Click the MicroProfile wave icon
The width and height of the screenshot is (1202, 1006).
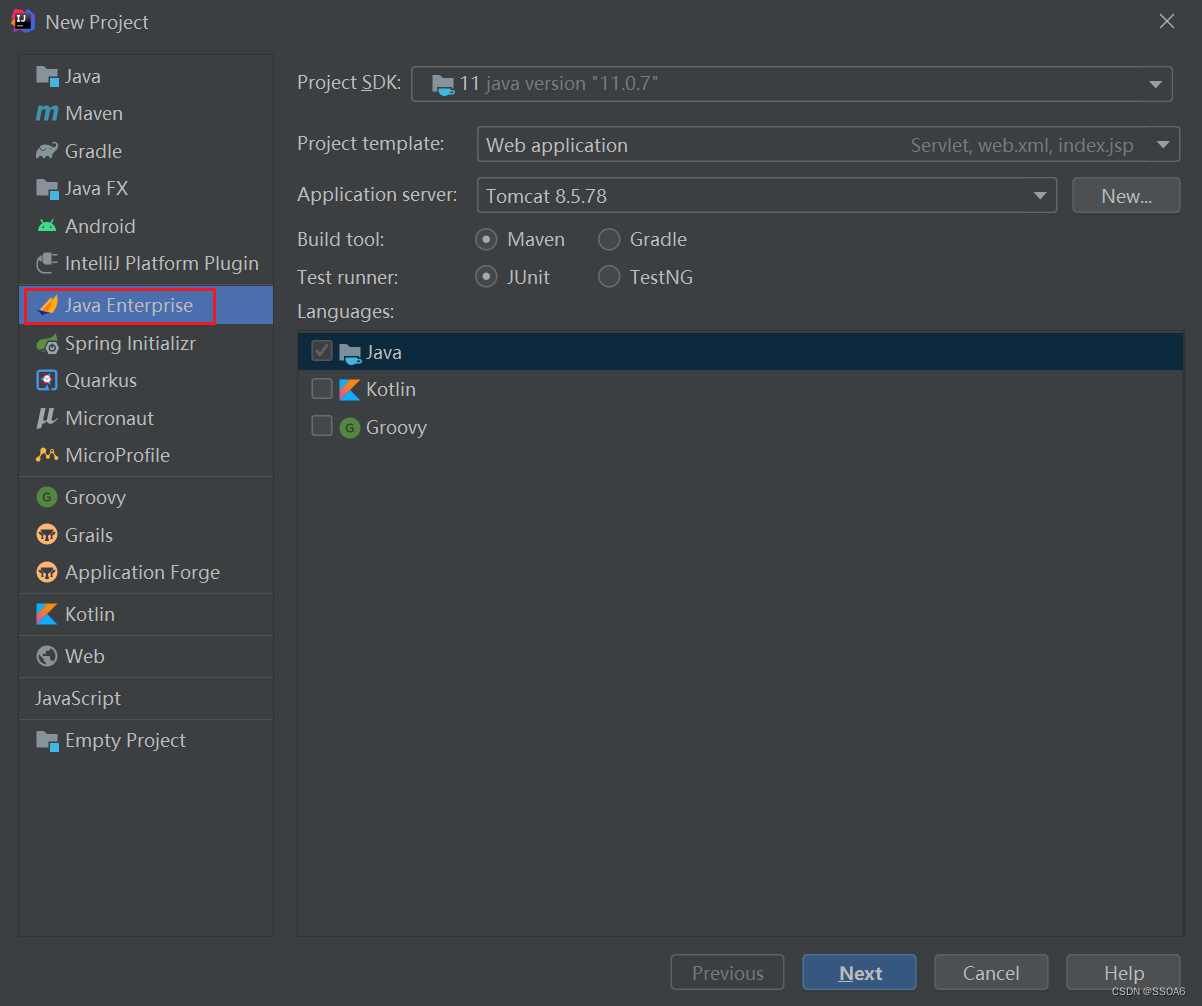tap(47, 455)
